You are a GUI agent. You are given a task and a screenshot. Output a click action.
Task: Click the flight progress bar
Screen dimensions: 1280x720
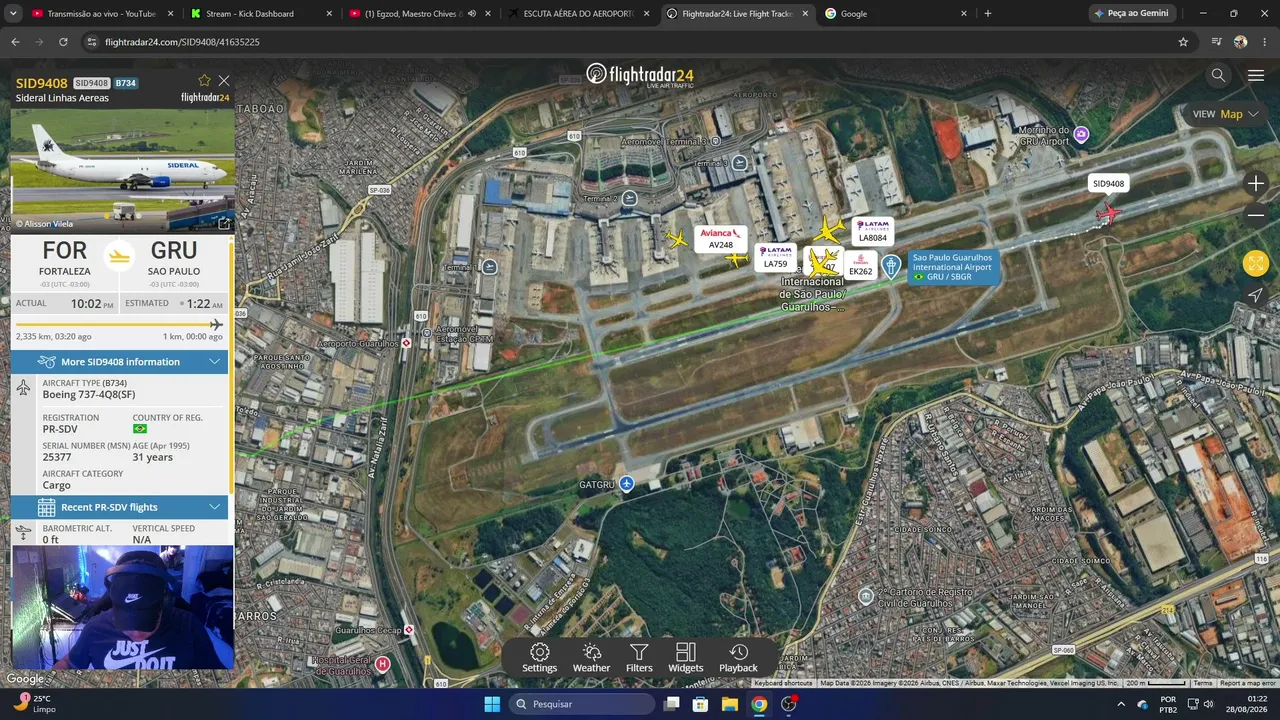pos(120,325)
